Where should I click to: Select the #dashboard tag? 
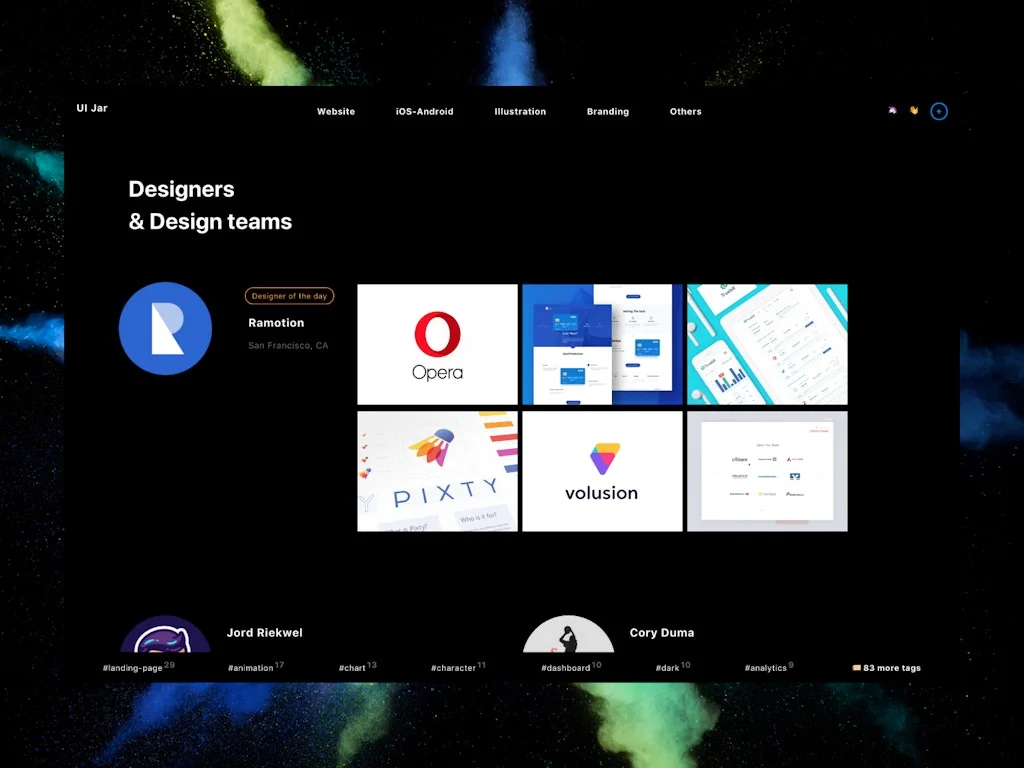tap(565, 667)
